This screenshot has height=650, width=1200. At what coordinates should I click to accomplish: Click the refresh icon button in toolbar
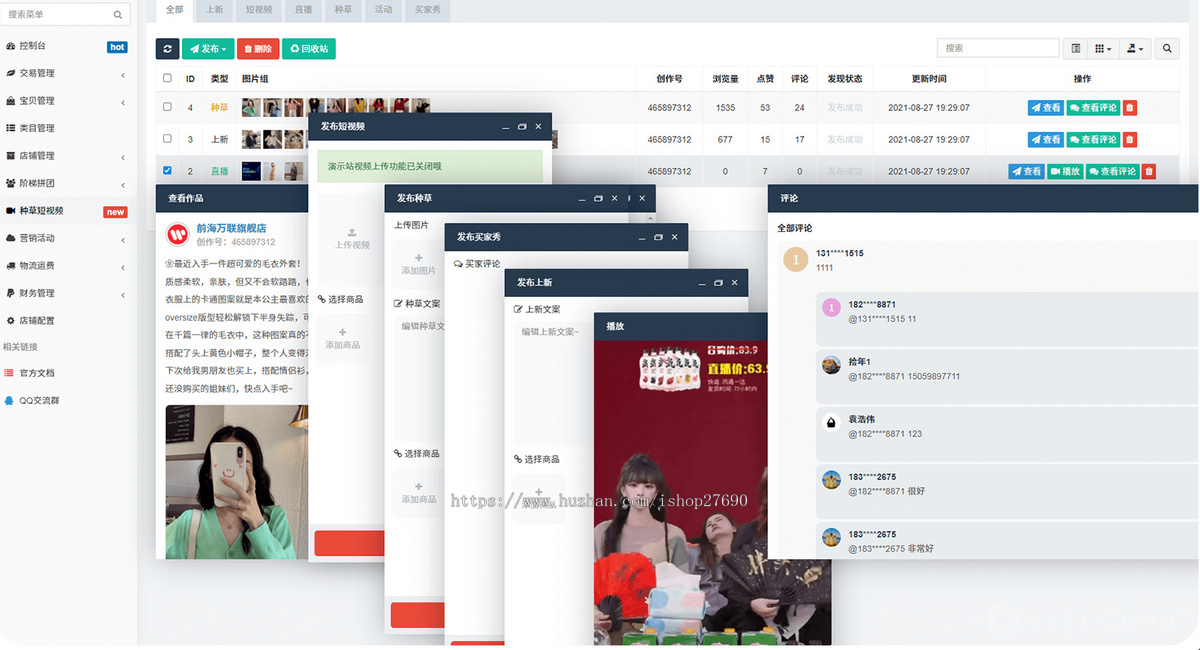point(167,48)
